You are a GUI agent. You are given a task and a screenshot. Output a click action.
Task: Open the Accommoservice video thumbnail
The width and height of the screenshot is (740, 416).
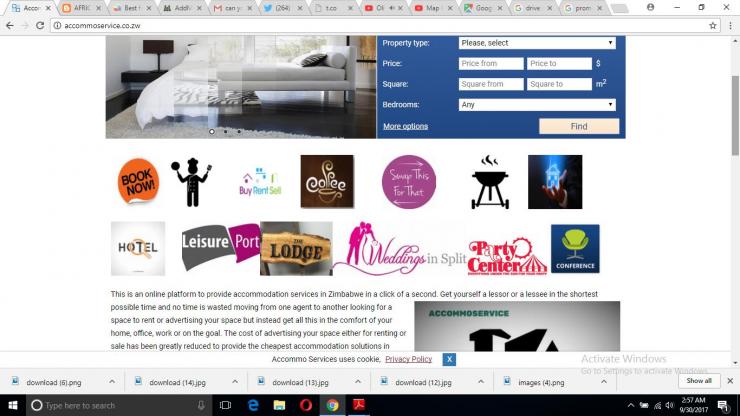(517, 326)
